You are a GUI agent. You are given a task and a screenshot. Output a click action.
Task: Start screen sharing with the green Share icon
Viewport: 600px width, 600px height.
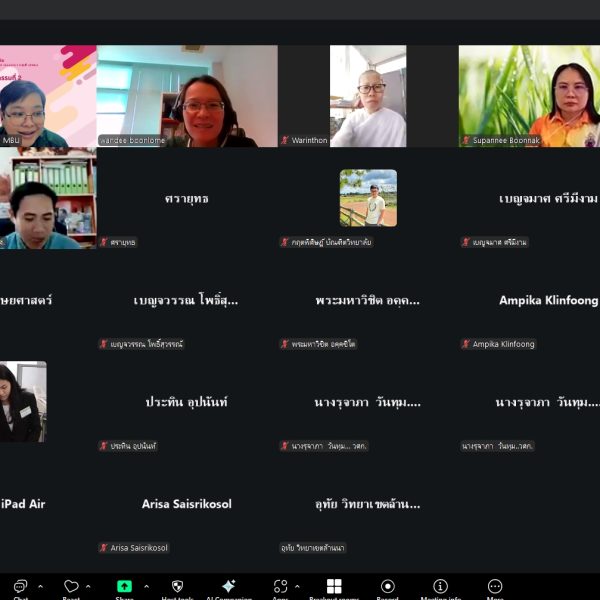[124, 586]
